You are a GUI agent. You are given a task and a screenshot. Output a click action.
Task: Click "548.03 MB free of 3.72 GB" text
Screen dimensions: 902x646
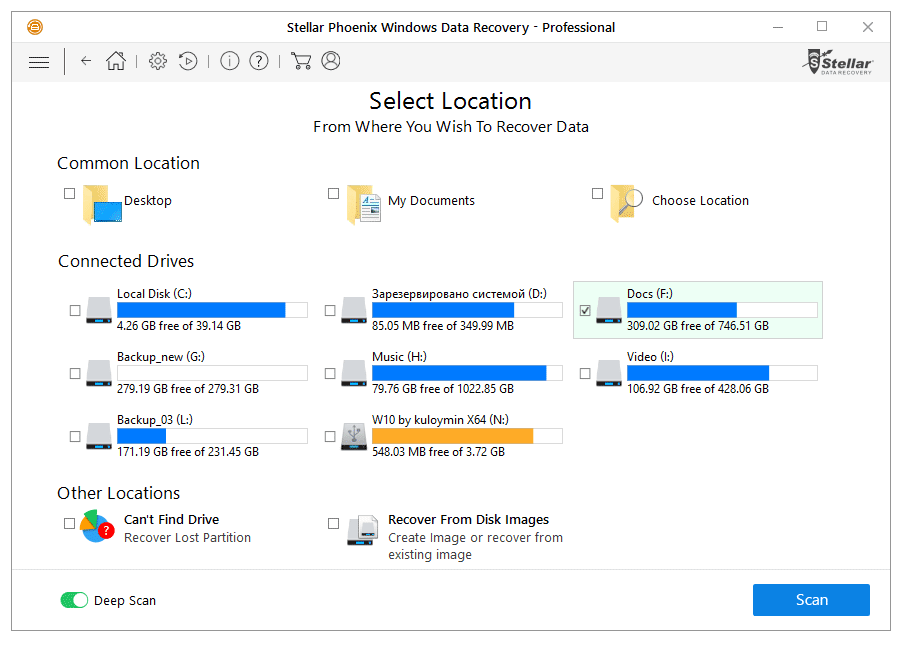point(438,452)
